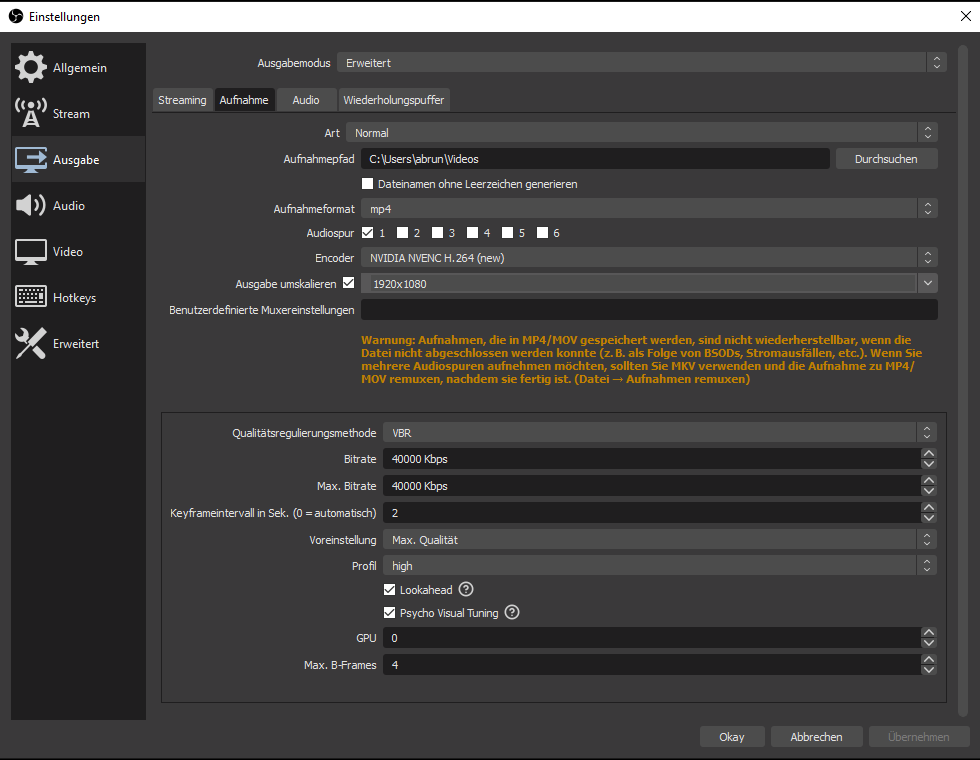Close the Einstellungen window
The width and height of the screenshot is (980, 760).
pyautogui.click(x=965, y=16)
